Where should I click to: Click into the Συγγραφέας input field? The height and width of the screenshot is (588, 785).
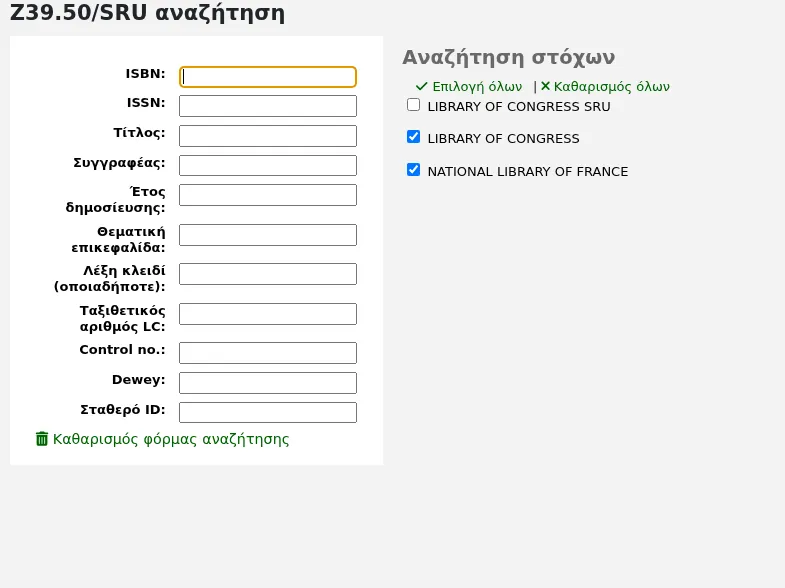(268, 166)
